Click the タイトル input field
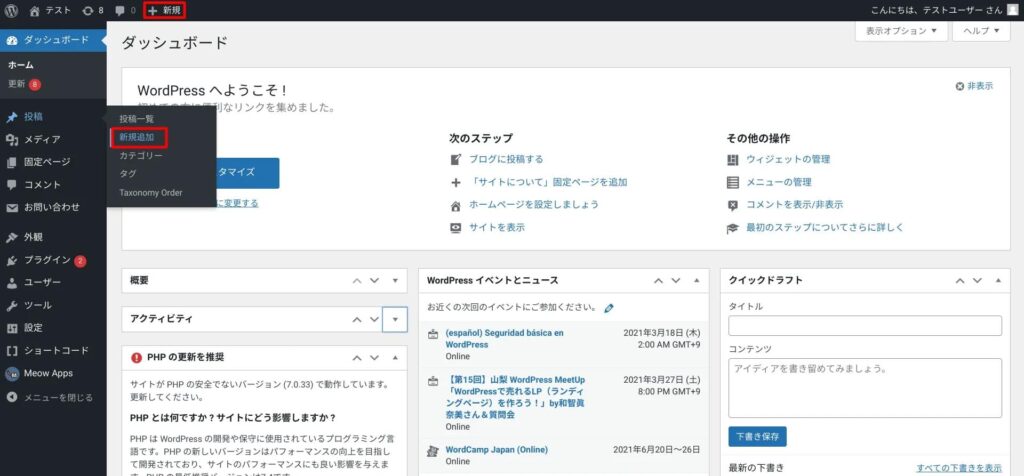This screenshot has width=1024, height=476. (x=865, y=326)
